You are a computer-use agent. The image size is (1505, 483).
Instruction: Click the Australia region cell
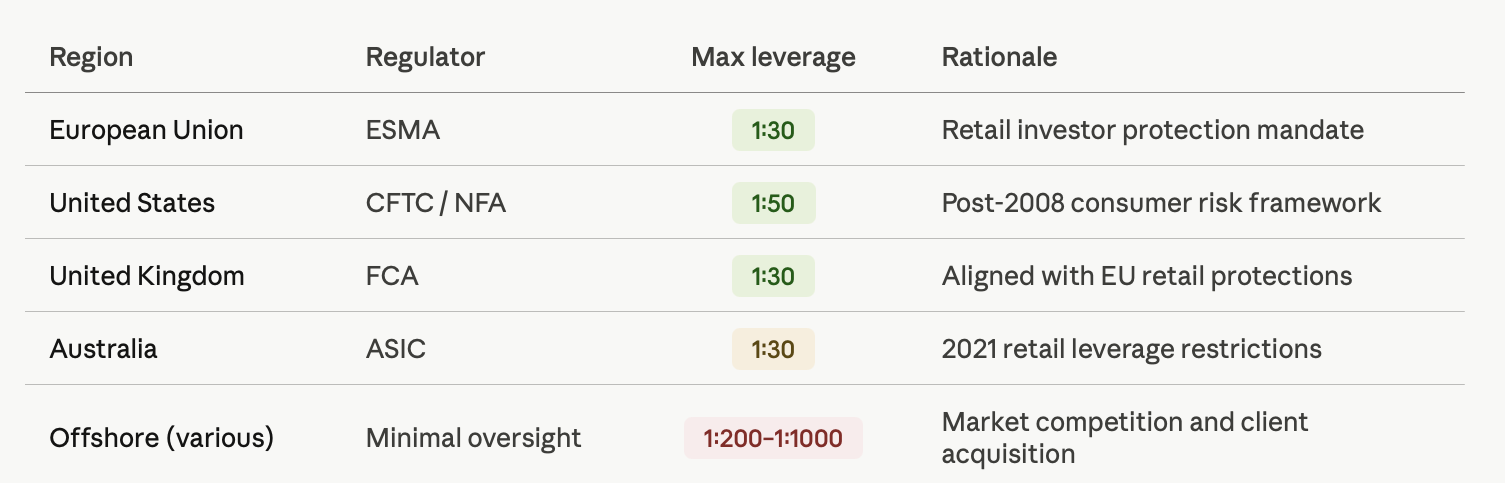[x=103, y=349]
